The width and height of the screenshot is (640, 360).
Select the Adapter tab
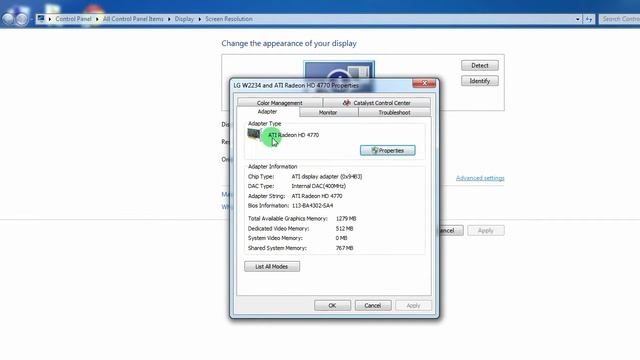click(x=267, y=111)
